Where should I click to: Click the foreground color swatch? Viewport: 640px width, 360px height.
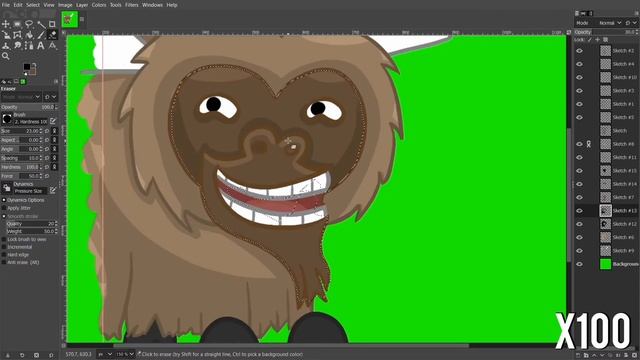27,67
